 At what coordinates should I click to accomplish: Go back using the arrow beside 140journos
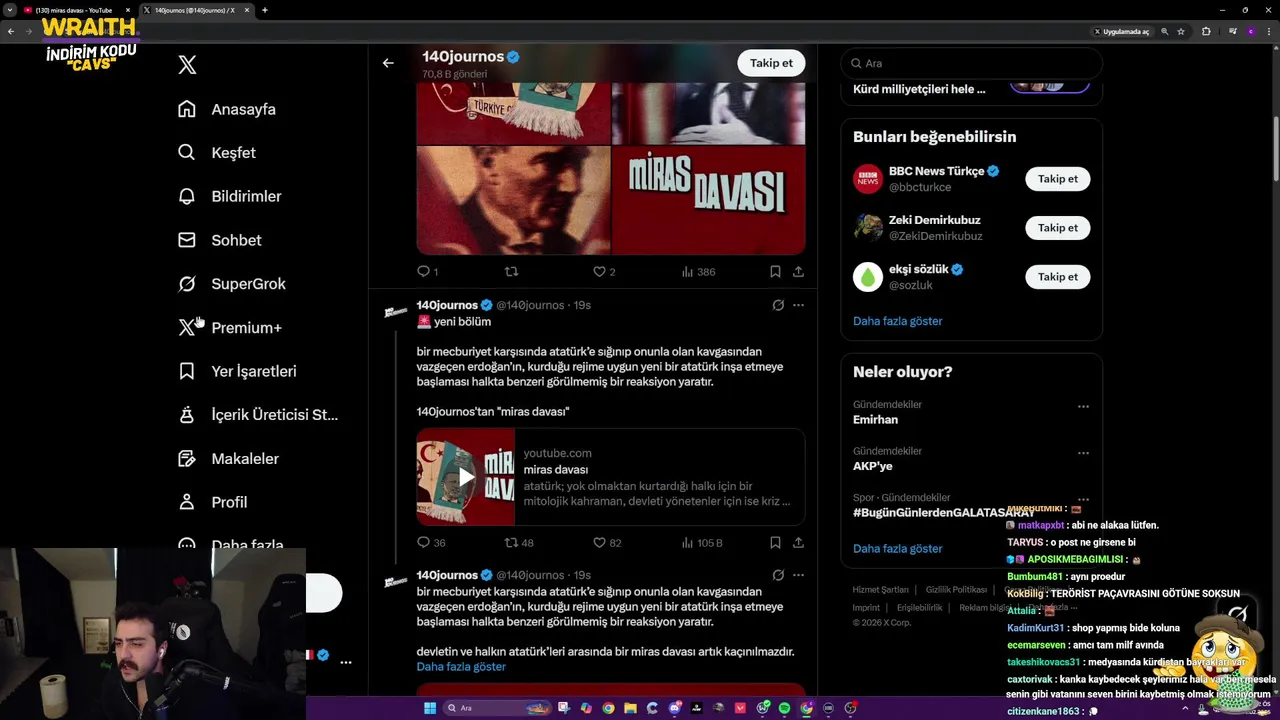point(388,63)
